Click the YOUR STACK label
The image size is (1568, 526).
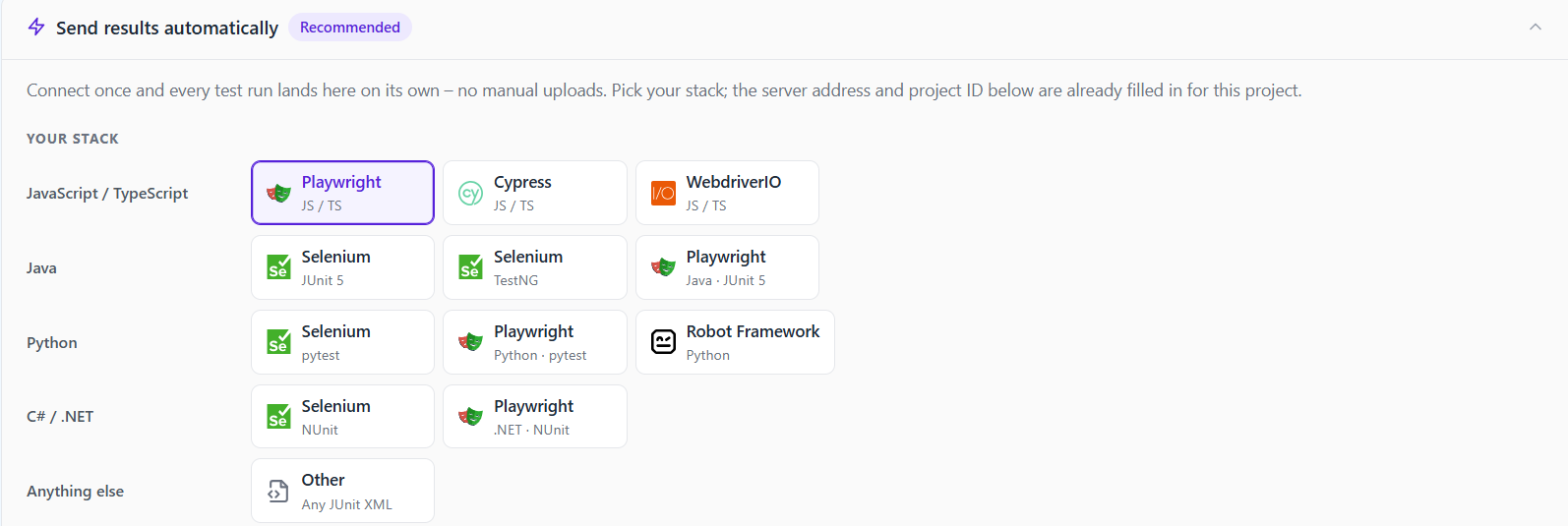click(x=73, y=138)
